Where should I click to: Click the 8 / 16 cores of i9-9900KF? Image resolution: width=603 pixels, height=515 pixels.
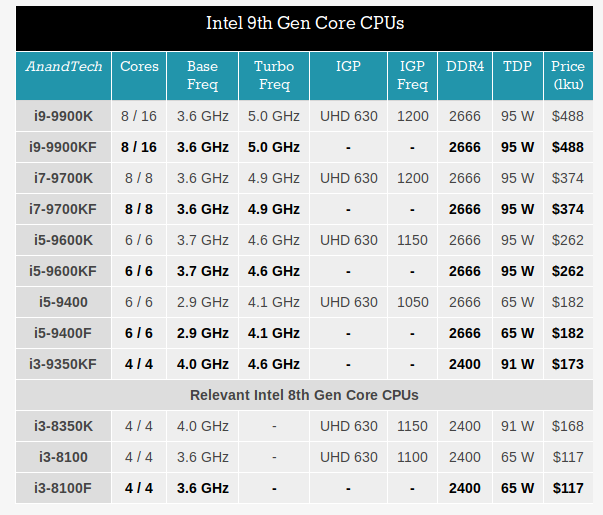139,147
